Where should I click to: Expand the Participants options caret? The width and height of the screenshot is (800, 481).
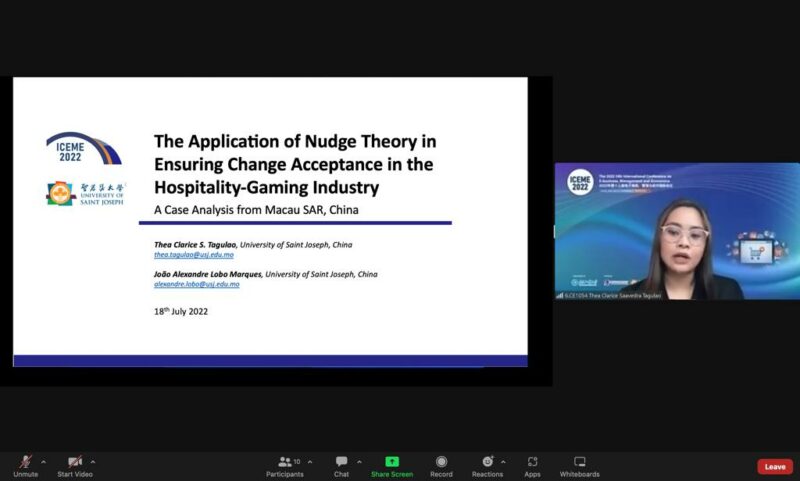[x=310, y=462]
